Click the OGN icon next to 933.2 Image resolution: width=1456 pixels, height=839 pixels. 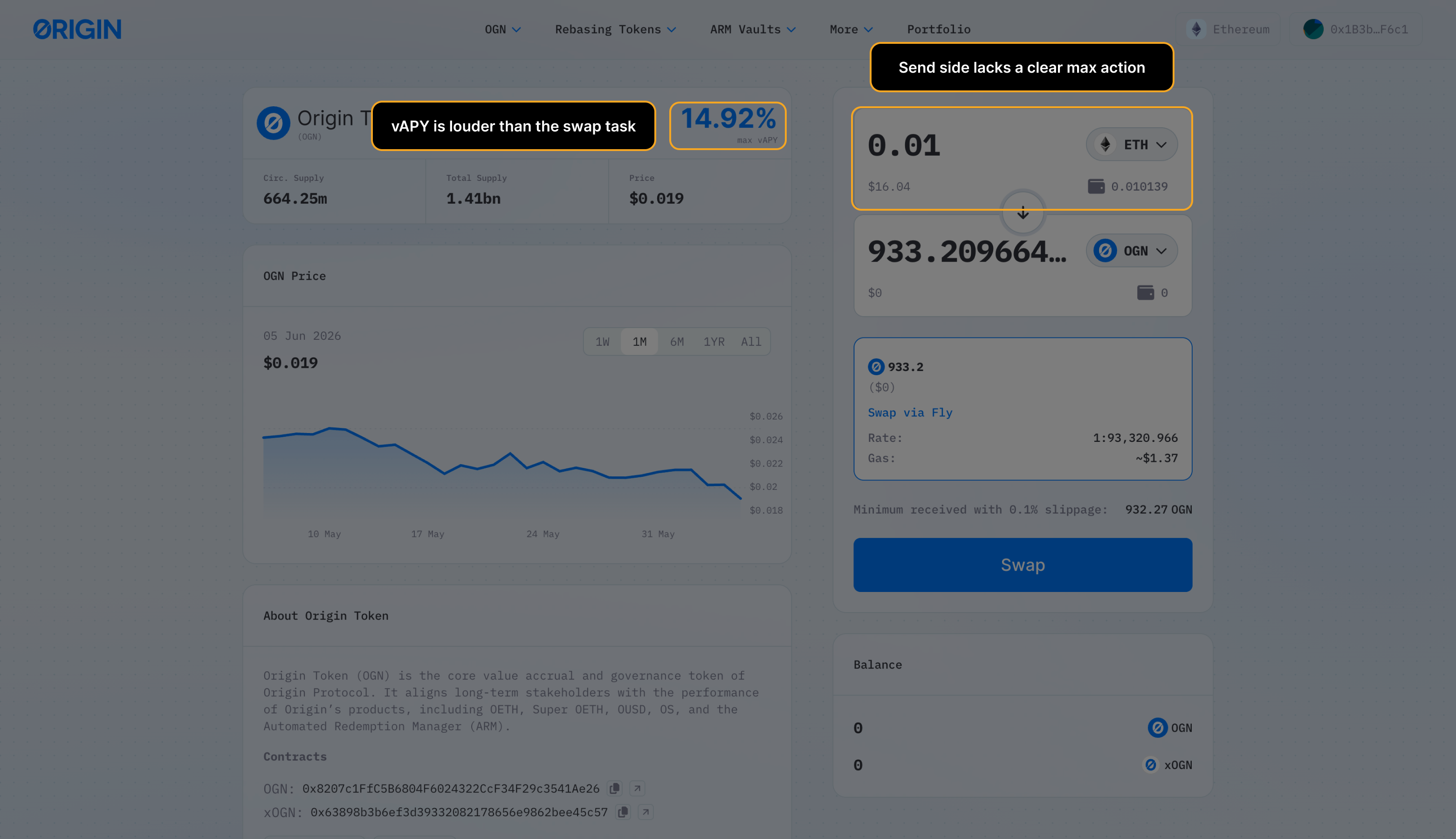point(876,366)
